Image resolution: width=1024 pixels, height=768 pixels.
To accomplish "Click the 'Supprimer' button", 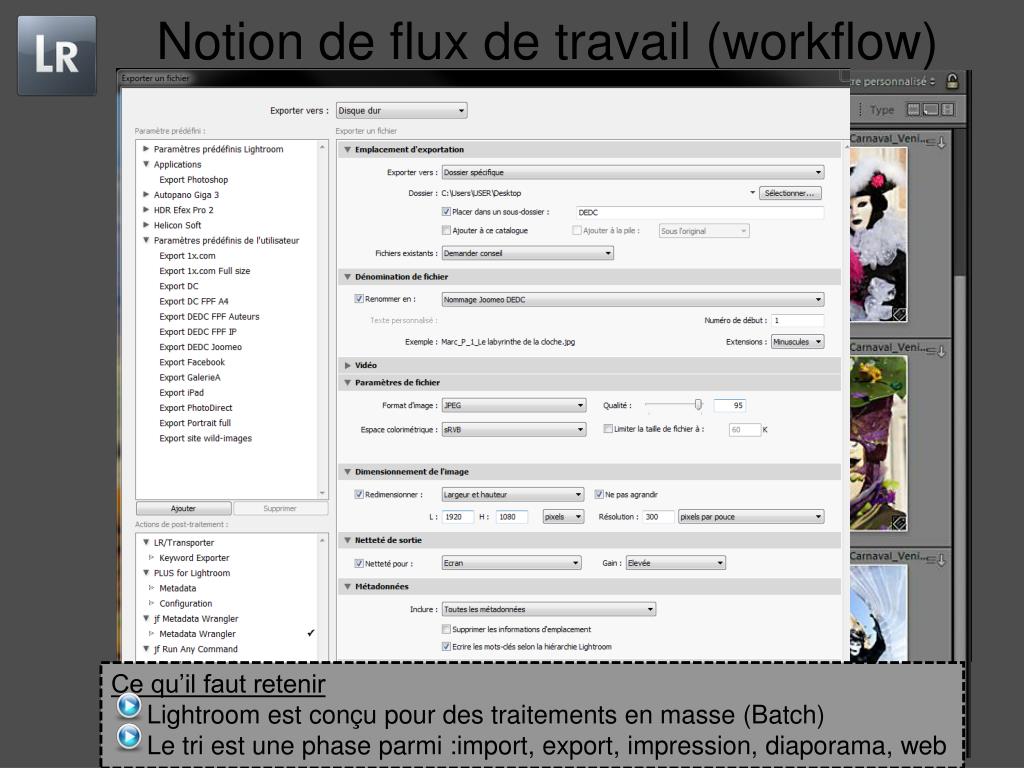I will tap(280, 508).
